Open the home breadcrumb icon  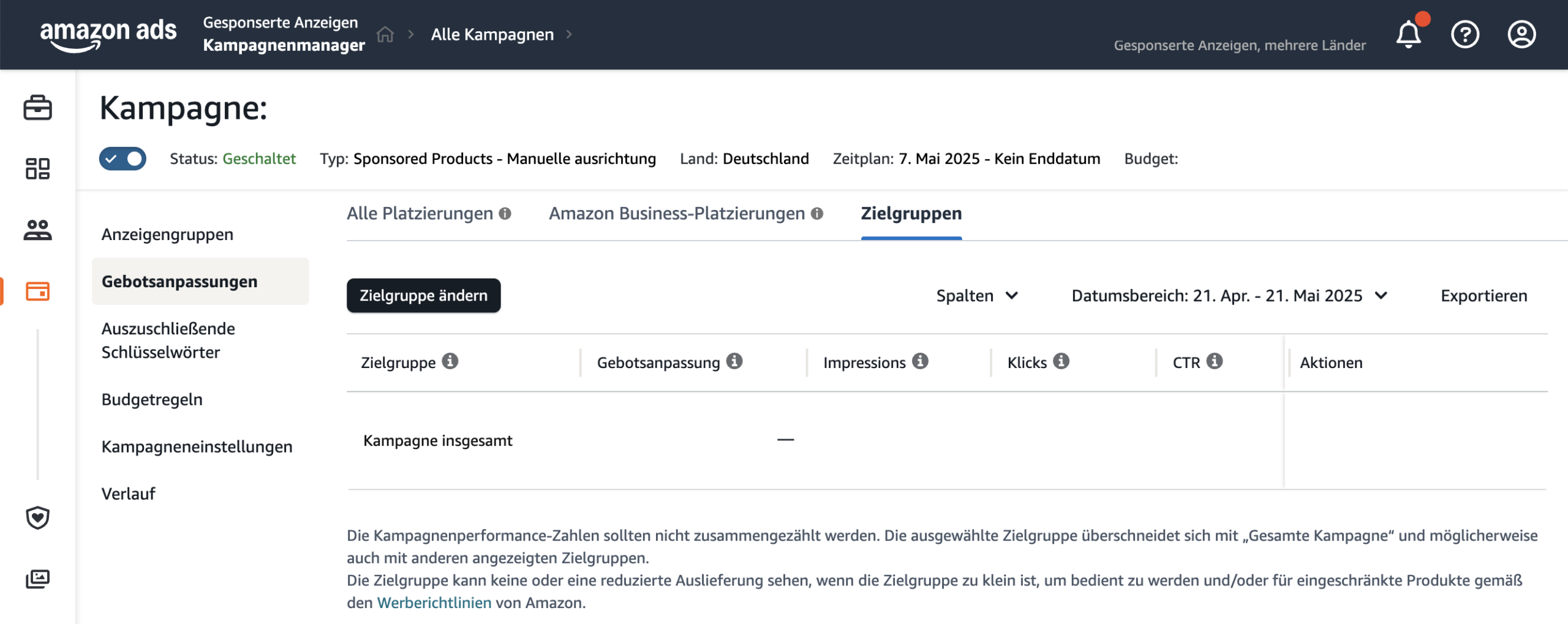(385, 34)
